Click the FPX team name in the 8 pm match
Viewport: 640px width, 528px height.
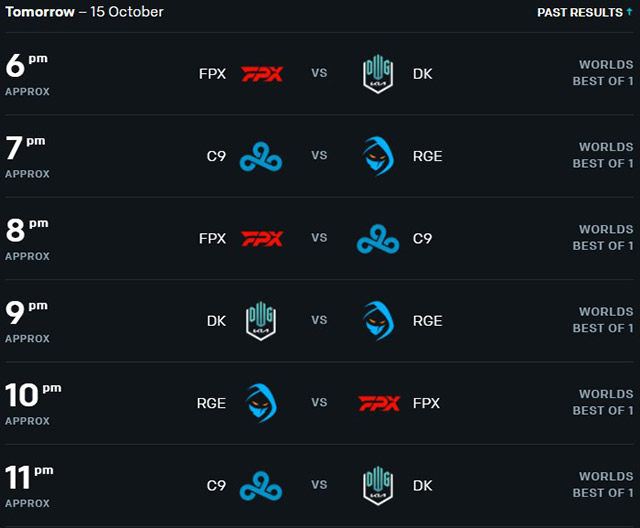click(x=212, y=239)
